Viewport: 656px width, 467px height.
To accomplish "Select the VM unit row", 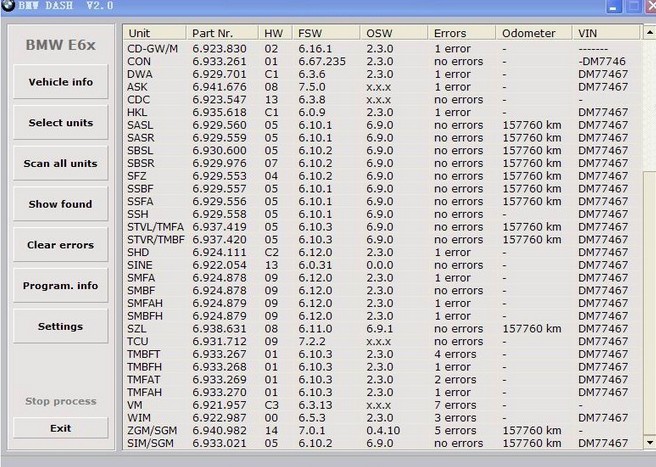I will 383,405.
